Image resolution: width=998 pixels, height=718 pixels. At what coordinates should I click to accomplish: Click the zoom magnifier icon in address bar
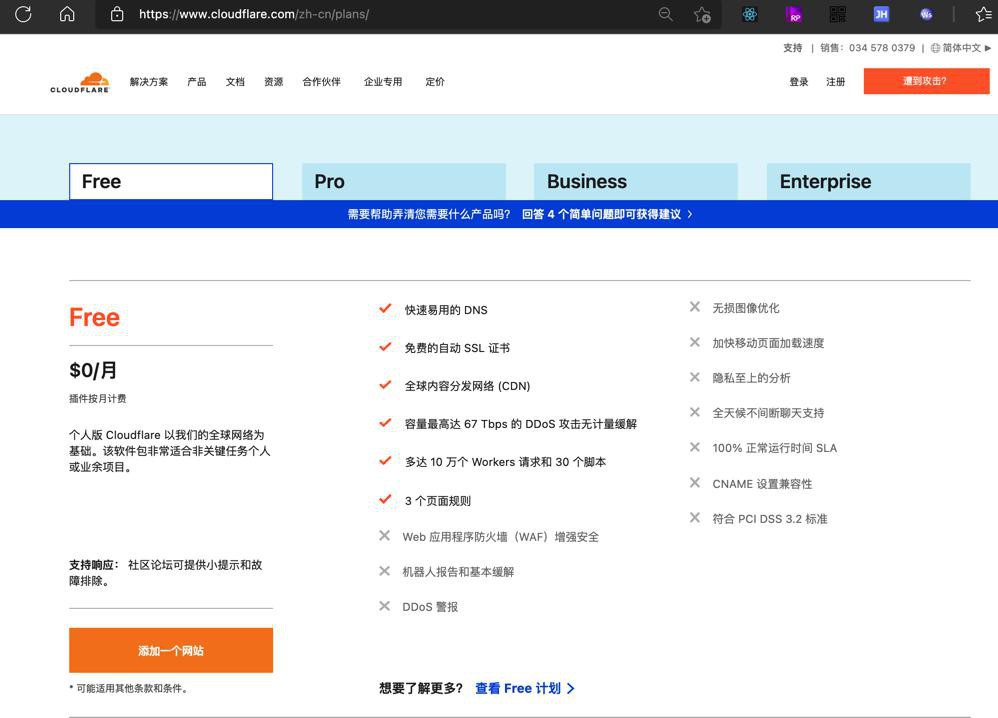tap(666, 14)
